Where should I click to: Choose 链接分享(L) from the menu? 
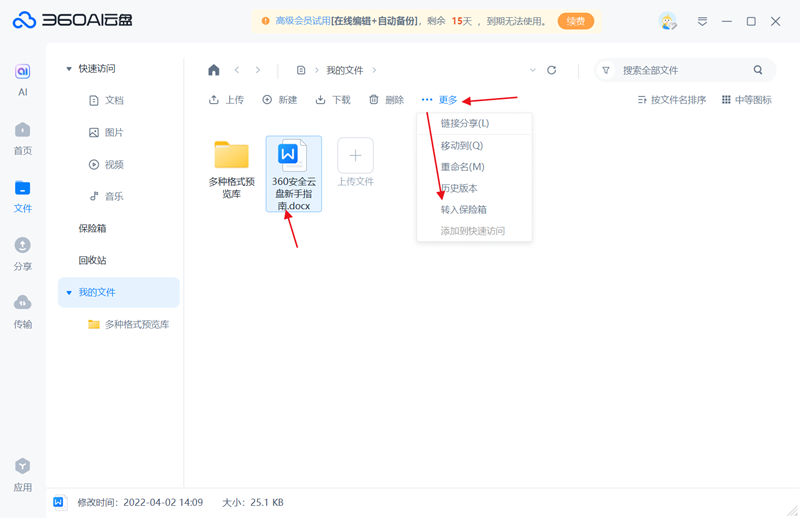coord(474,124)
